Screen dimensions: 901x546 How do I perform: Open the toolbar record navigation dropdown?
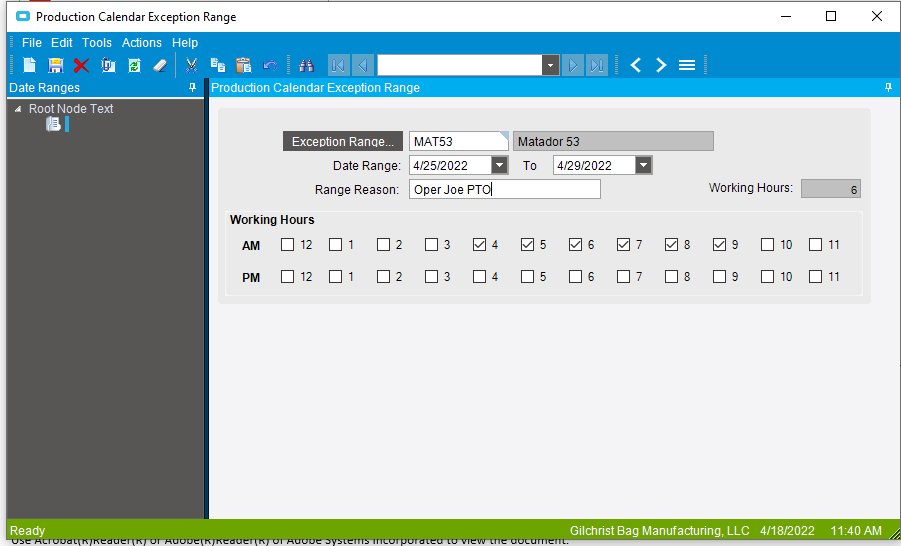click(550, 65)
